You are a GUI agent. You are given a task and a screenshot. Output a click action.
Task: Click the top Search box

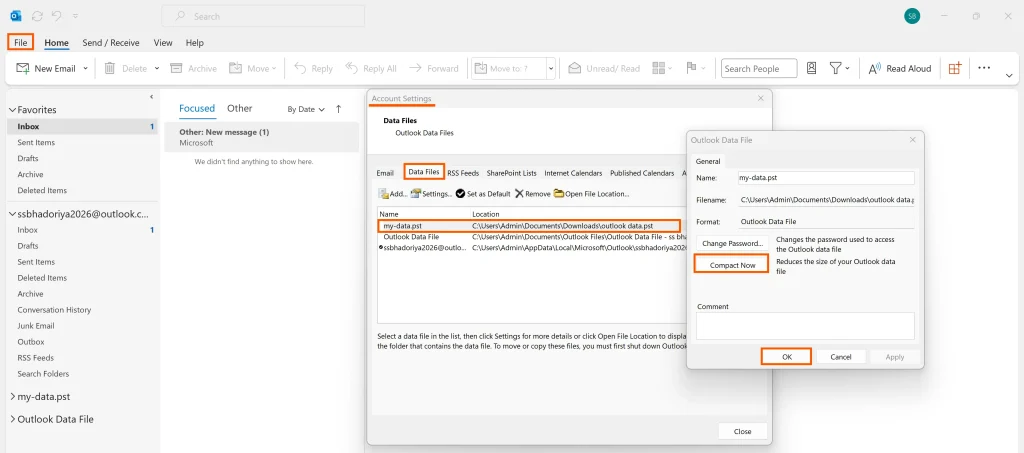(x=263, y=16)
